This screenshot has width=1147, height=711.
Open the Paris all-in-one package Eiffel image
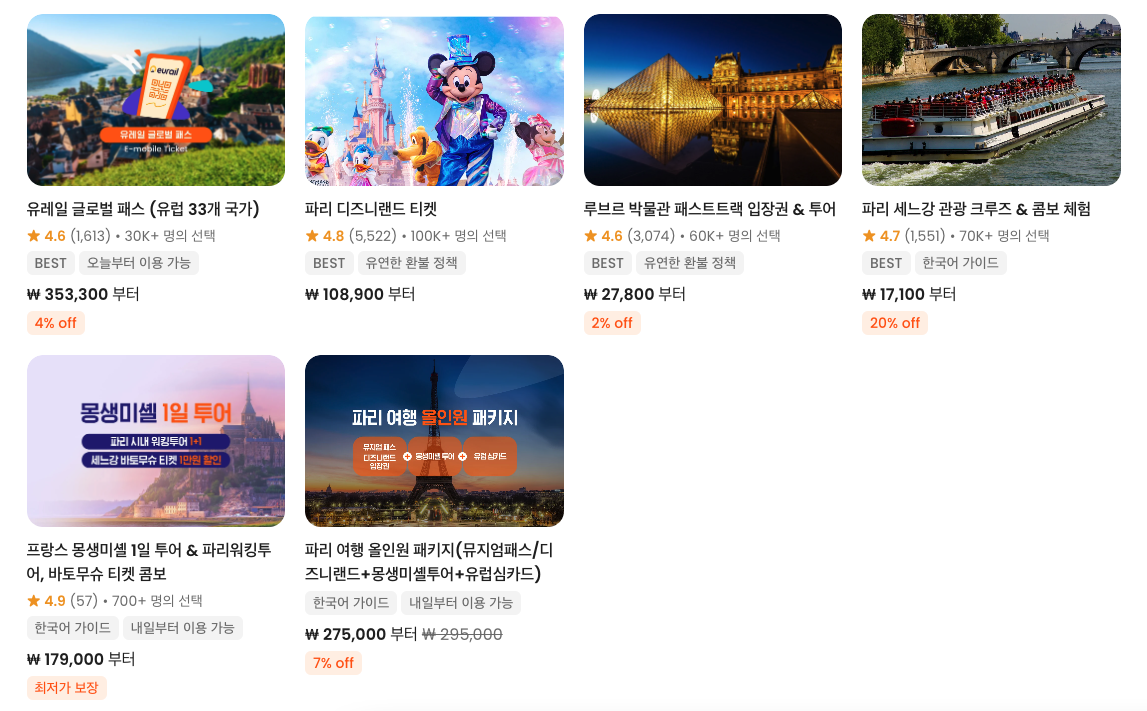click(434, 441)
